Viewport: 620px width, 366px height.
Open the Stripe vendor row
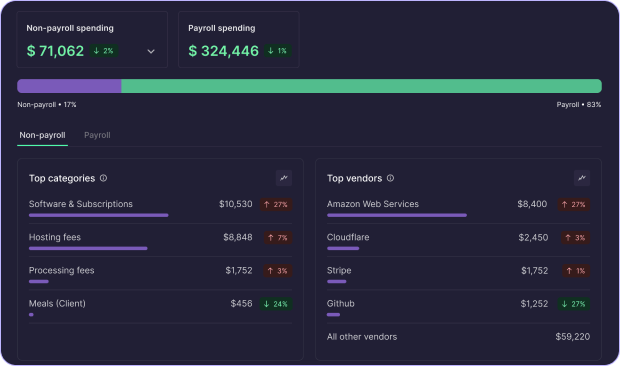[458, 274]
